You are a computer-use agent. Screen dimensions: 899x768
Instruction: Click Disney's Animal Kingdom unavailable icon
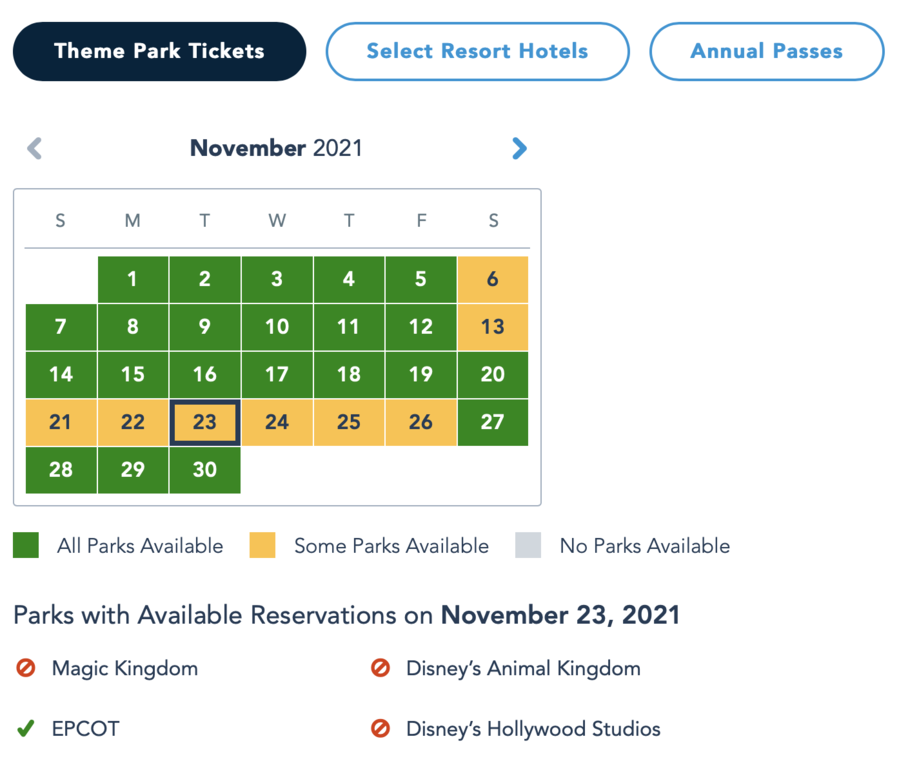380,668
